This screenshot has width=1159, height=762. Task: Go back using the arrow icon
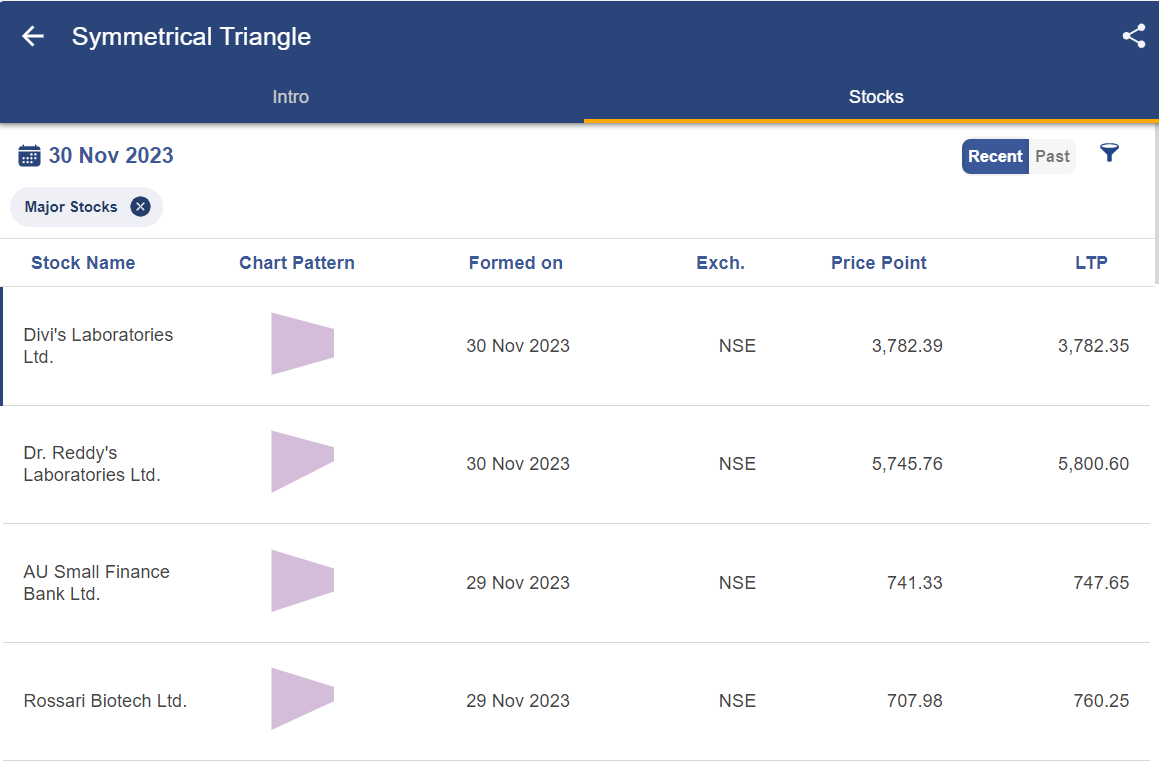pos(33,36)
